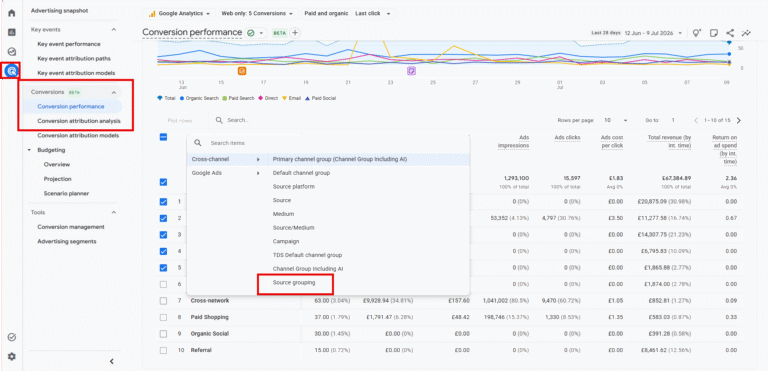Click the Go to page number field
This screenshot has width=768, height=371.
[x=673, y=121]
